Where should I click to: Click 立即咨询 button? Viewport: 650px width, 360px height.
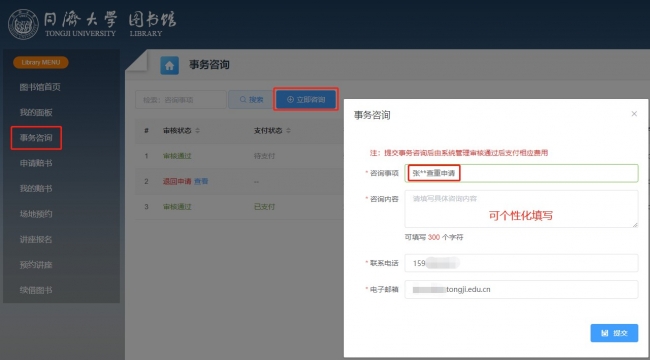pos(306,100)
